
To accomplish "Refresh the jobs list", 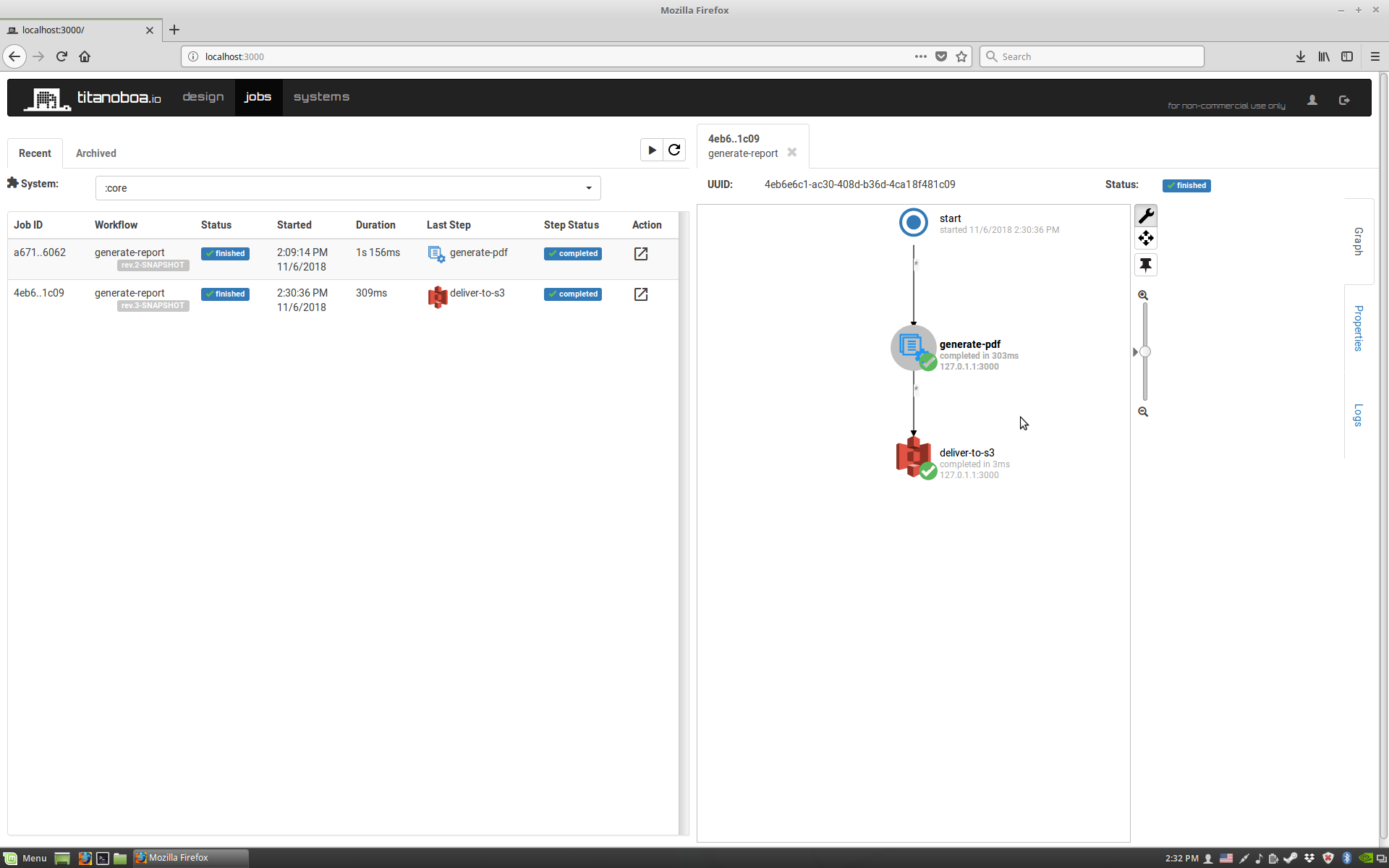I will [674, 150].
